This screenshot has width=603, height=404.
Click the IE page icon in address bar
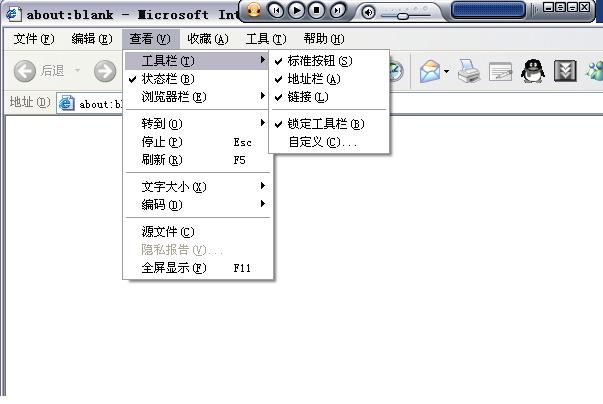[67, 103]
